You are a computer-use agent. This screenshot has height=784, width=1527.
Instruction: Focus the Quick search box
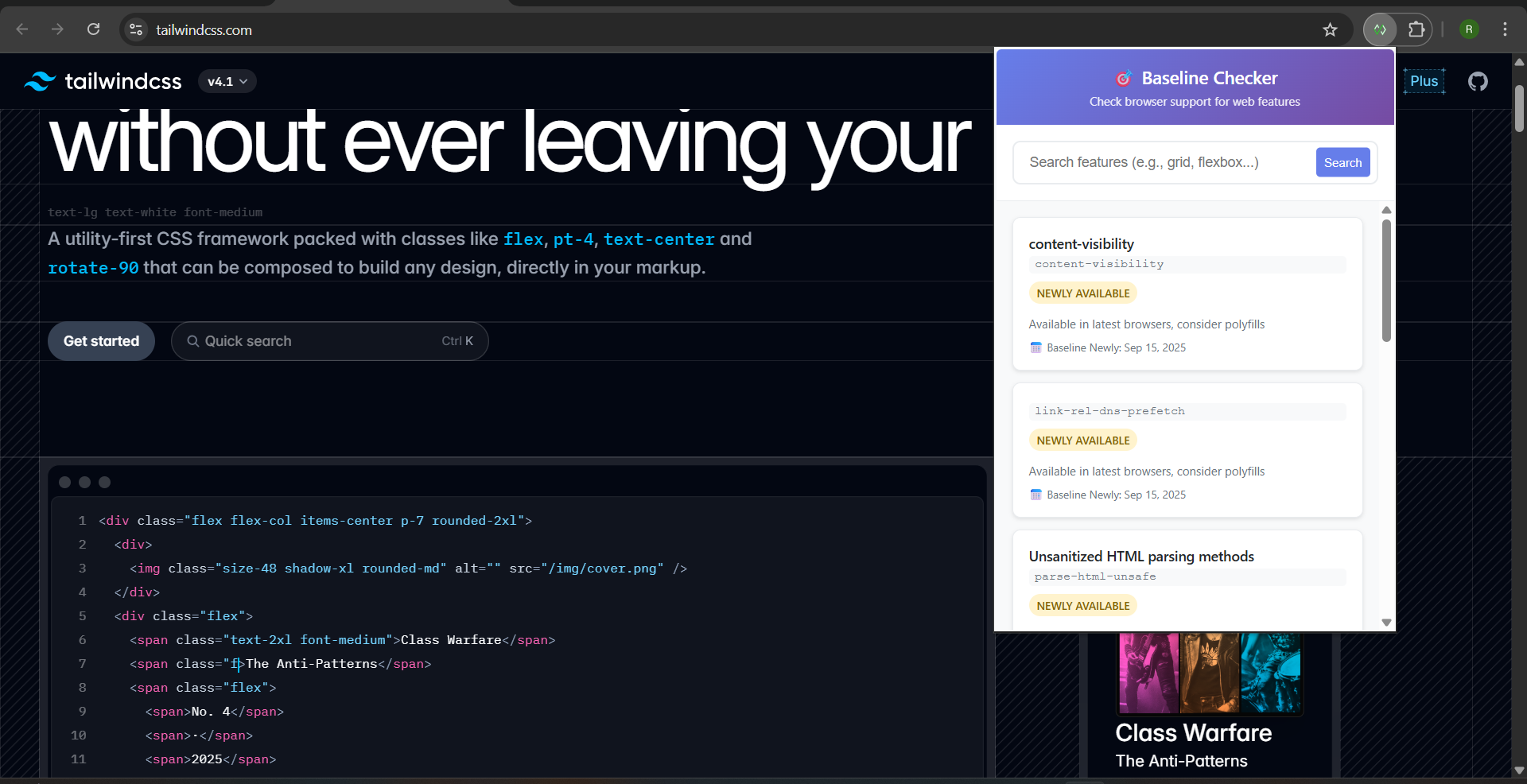(x=329, y=341)
